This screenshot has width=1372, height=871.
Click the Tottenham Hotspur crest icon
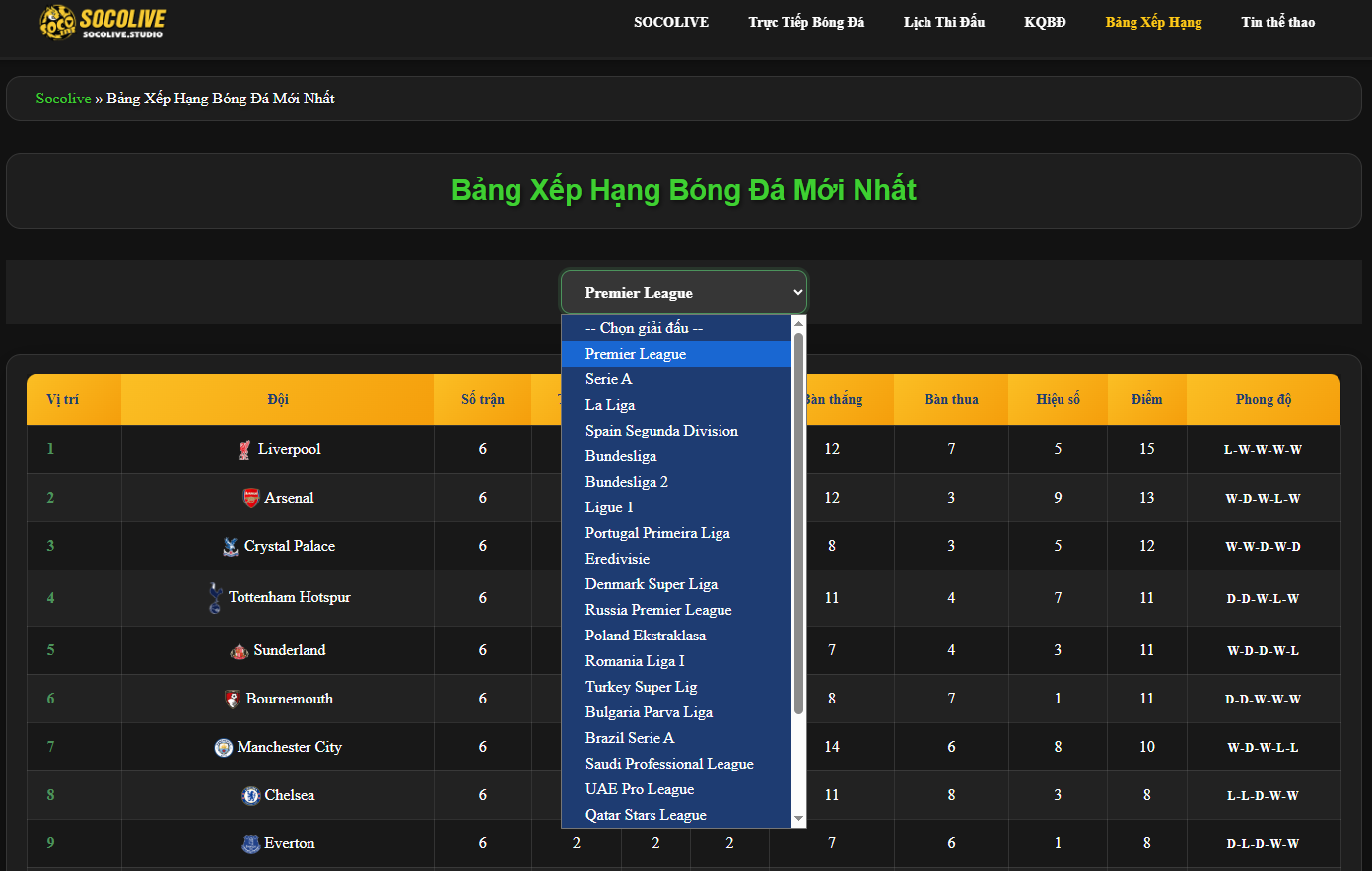pos(215,598)
